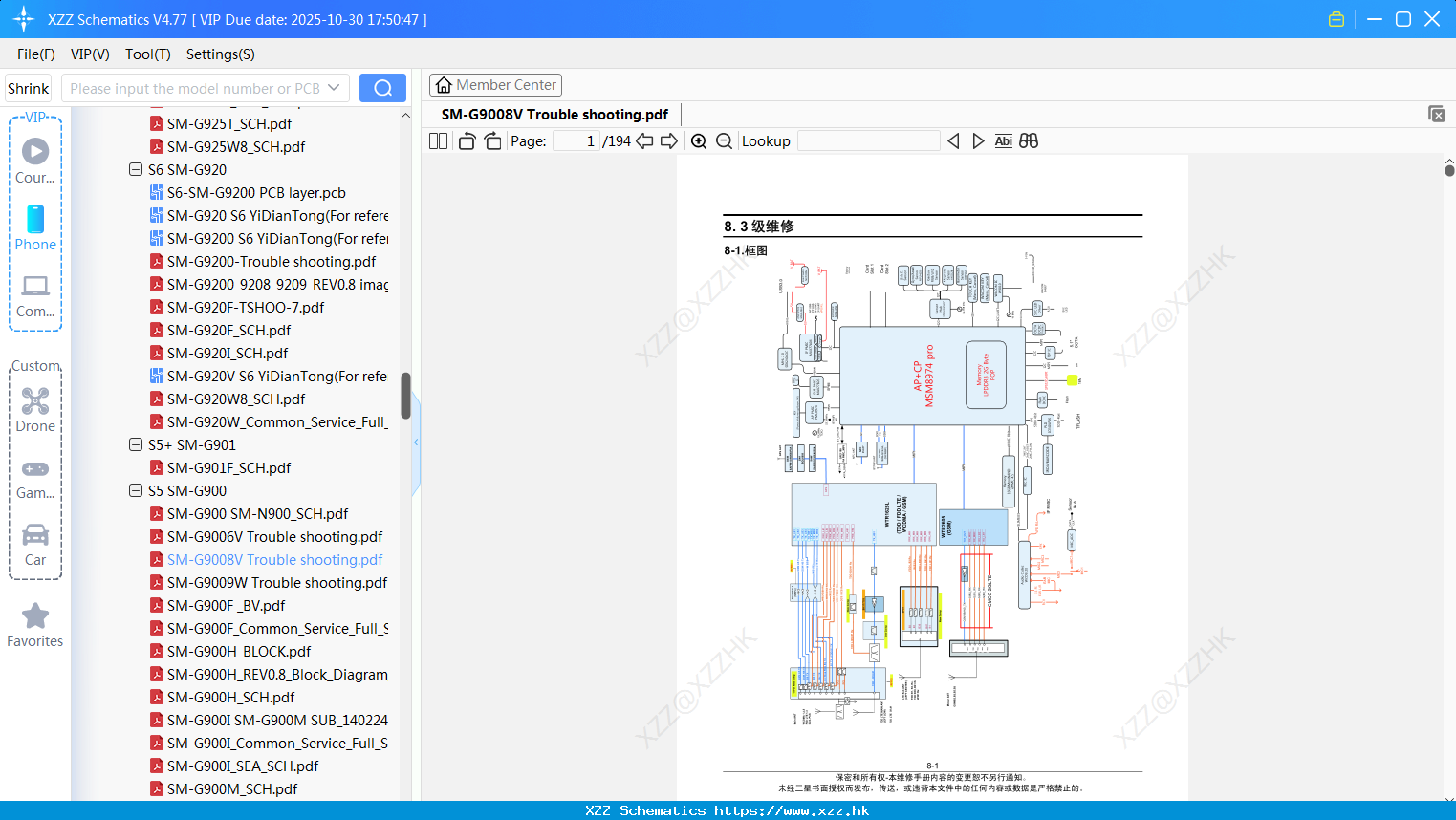The width and height of the screenshot is (1456, 820).
Task: Go to next page arrow
Action: (x=669, y=141)
